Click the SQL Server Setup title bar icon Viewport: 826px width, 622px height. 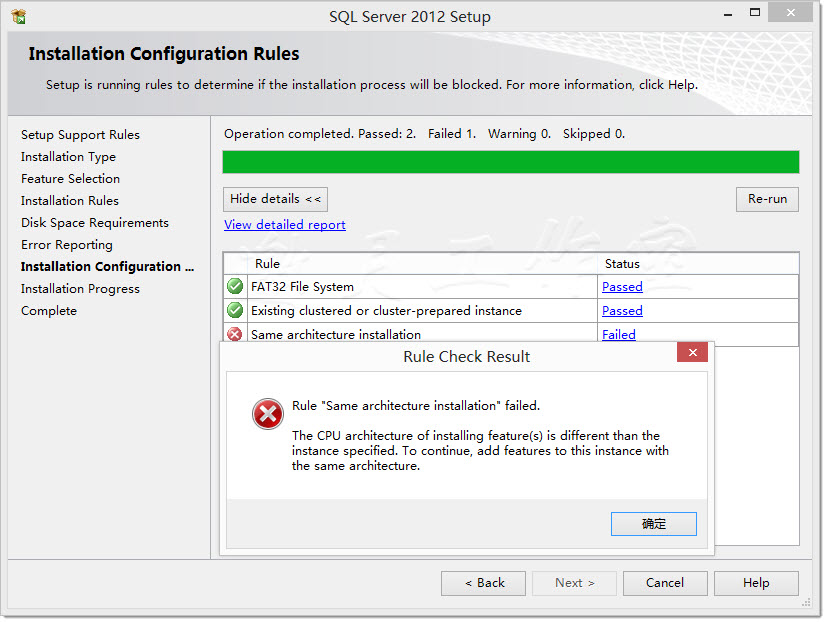click(x=18, y=17)
